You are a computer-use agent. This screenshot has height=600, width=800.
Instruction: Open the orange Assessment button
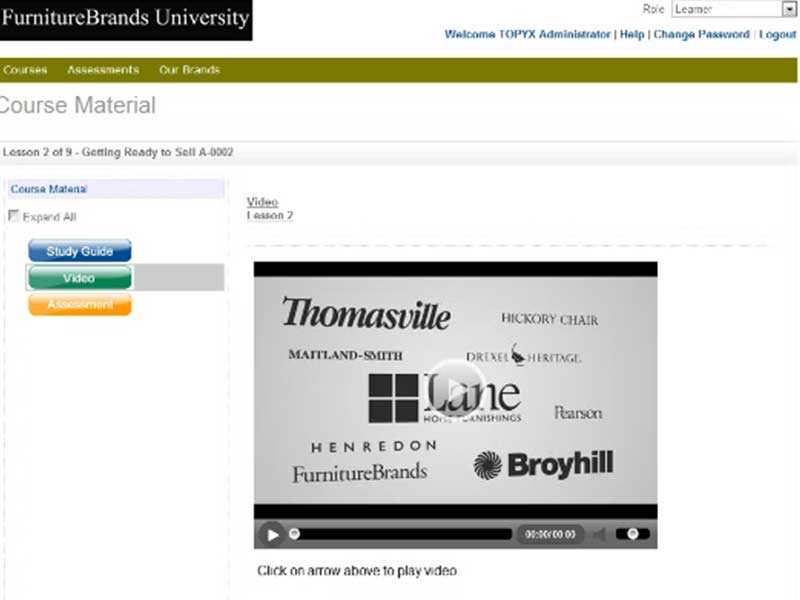(x=80, y=305)
